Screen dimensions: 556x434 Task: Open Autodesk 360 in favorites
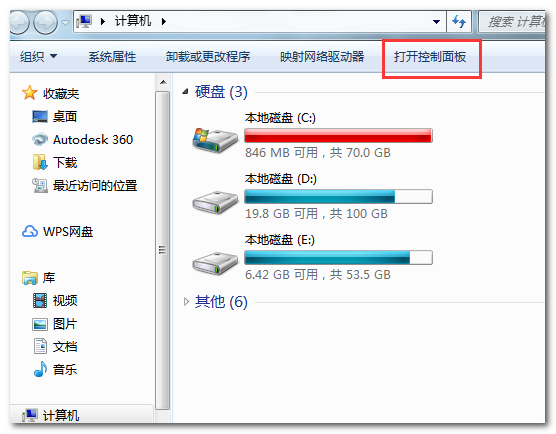click(83, 140)
